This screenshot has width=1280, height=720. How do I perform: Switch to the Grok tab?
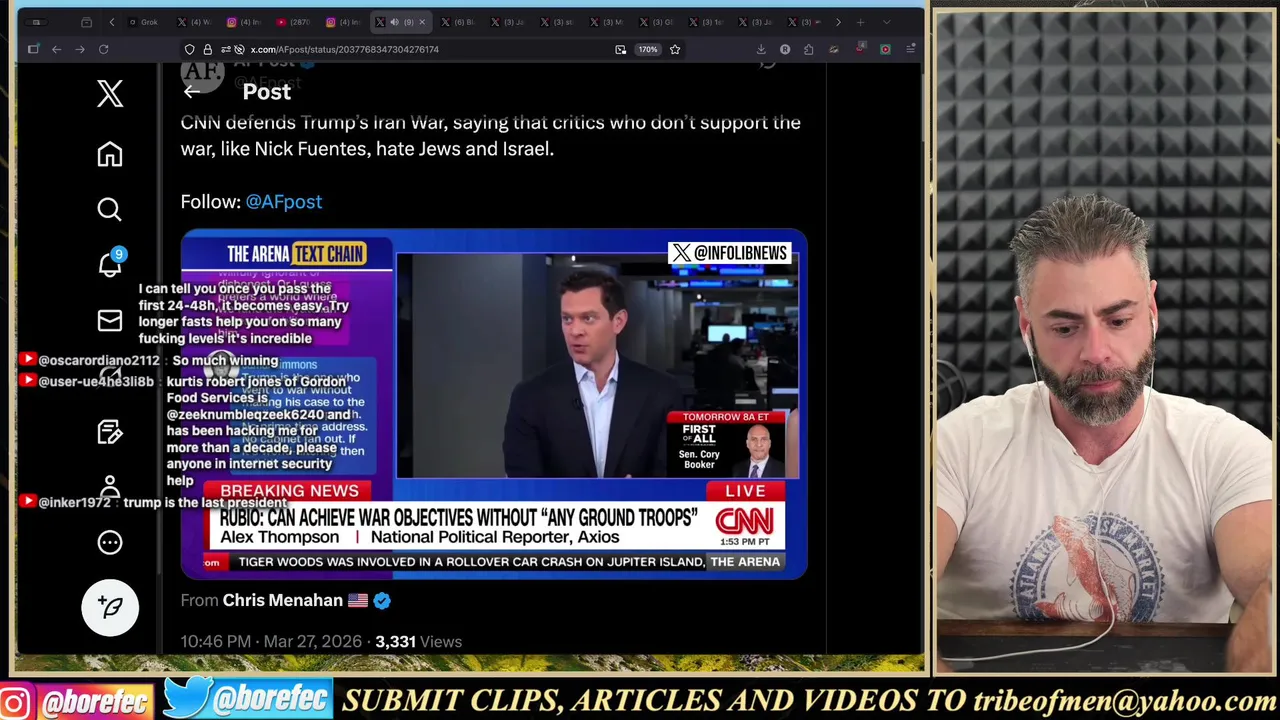(142, 22)
